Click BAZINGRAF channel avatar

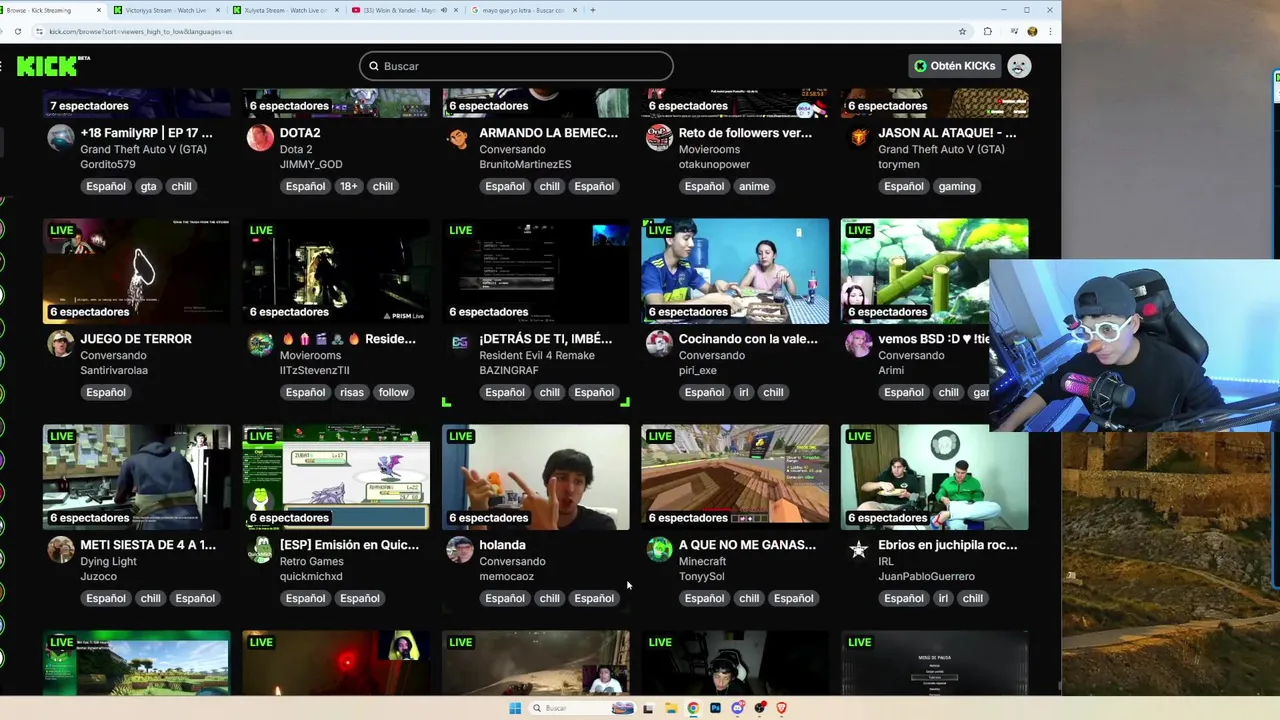pos(459,343)
